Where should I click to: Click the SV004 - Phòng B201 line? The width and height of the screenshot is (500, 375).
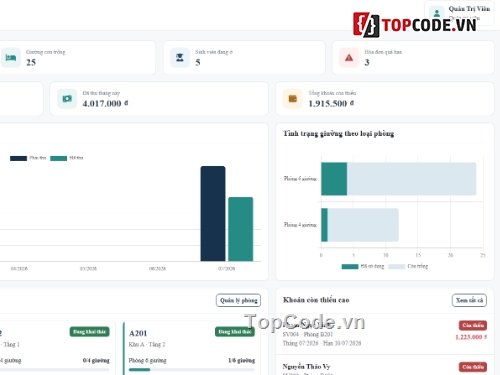coord(308,334)
